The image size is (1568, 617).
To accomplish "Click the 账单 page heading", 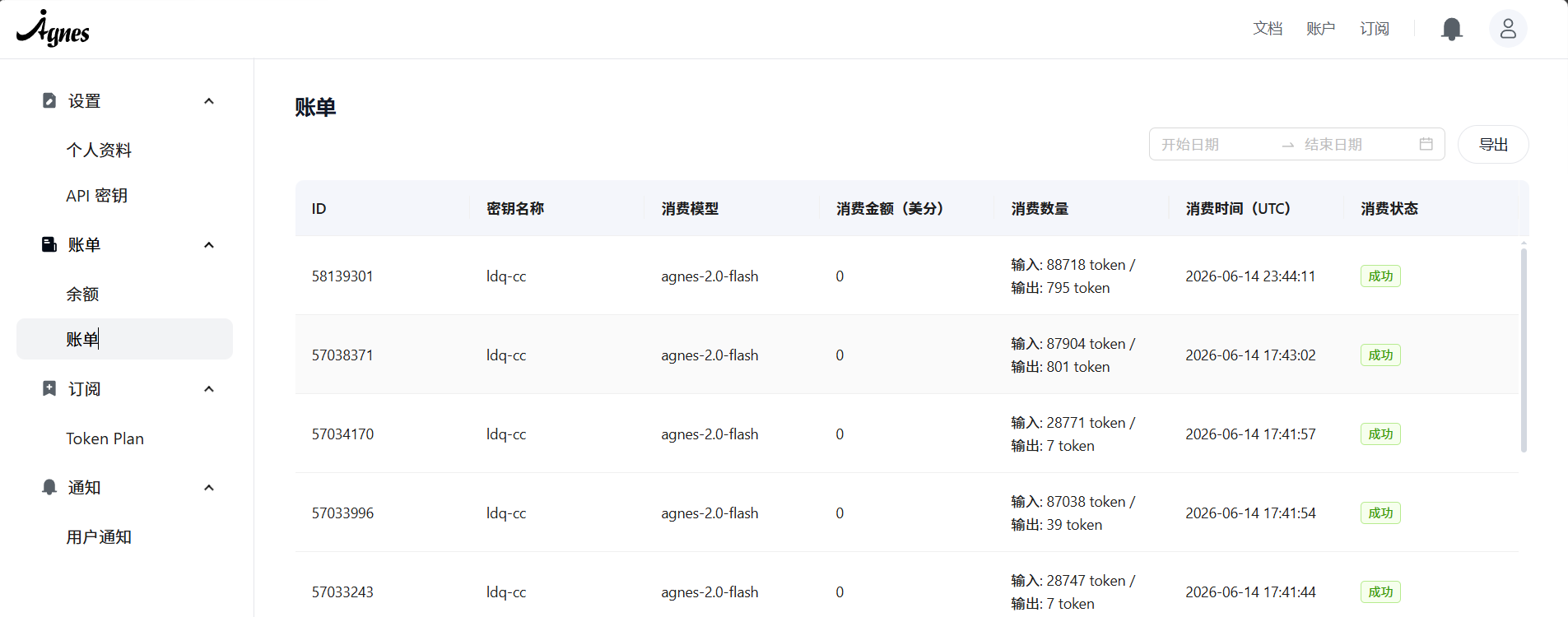I will pyautogui.click(x=315, y=107).
